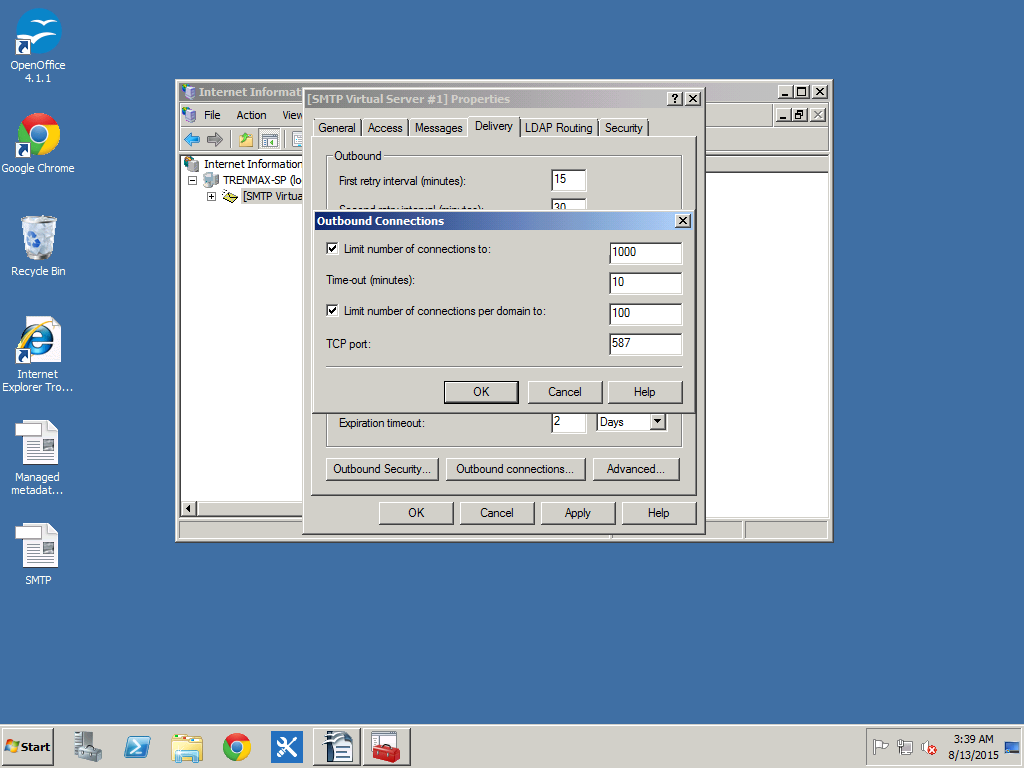Click Help in SMTP Properties dialog
This screenshot has width=1024, height=768.
pyautogui.click(x=658, y=513)
